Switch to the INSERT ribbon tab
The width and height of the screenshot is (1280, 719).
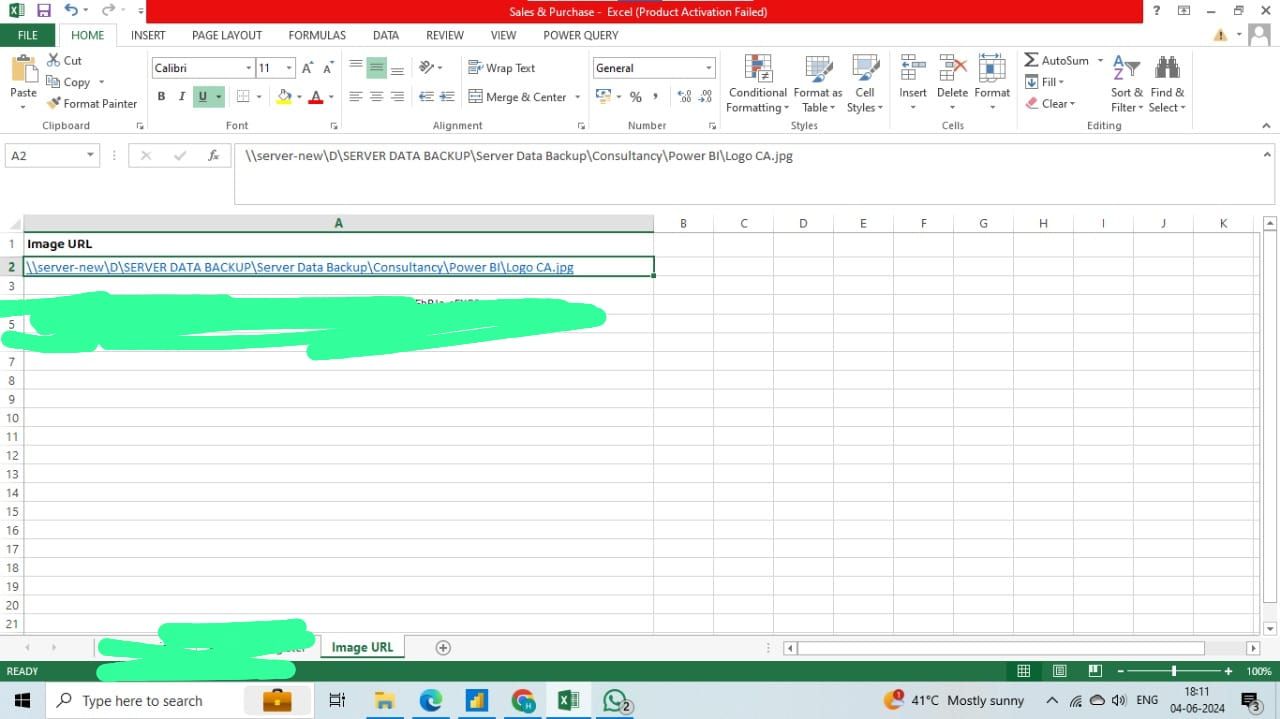[x=148, y=35]
